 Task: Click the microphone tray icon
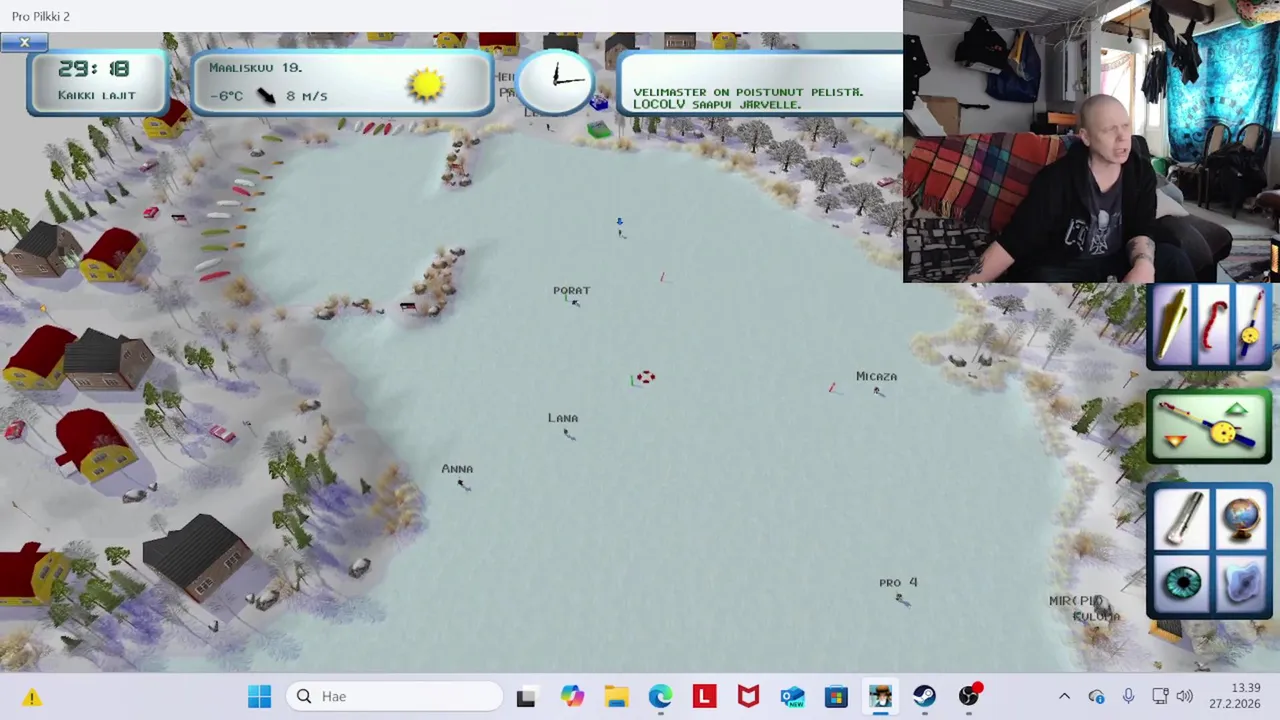coord(1128,696)
